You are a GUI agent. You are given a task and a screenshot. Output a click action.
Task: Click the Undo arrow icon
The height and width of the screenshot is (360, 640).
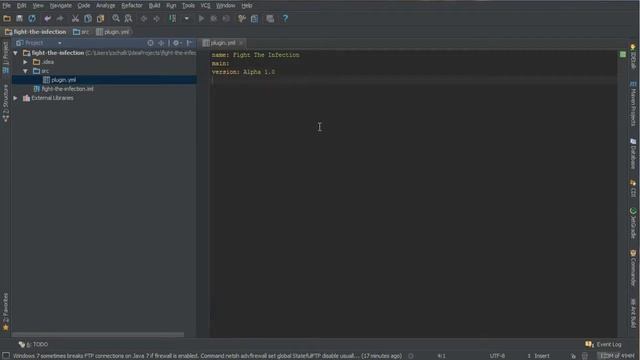pyautogui.click(x=48, y=18)
